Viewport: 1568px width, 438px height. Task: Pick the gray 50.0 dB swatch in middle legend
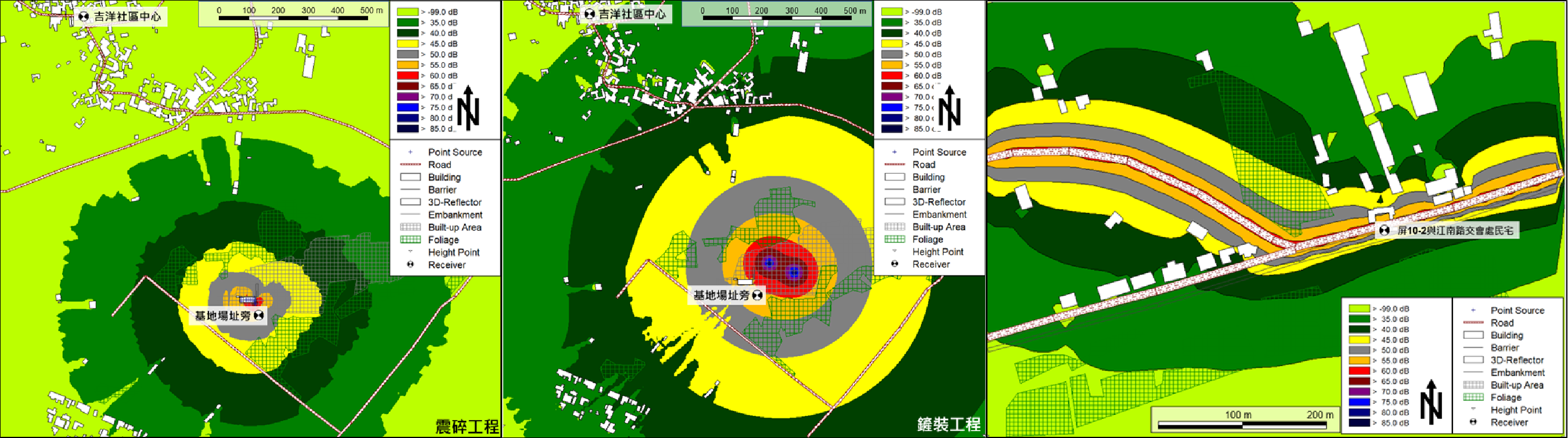click(892, 54)
